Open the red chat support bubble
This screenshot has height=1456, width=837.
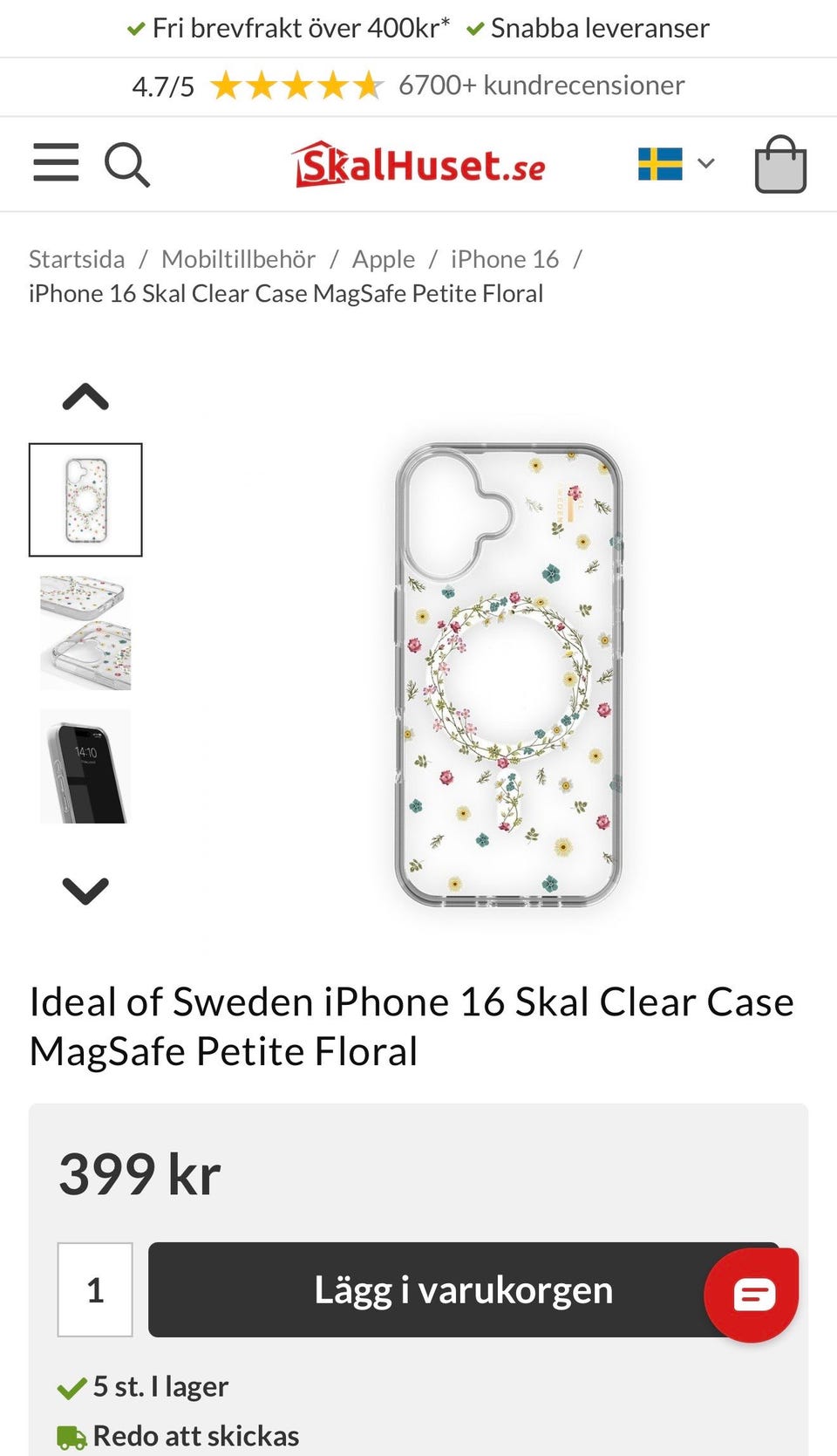(x=752, y=1295)
